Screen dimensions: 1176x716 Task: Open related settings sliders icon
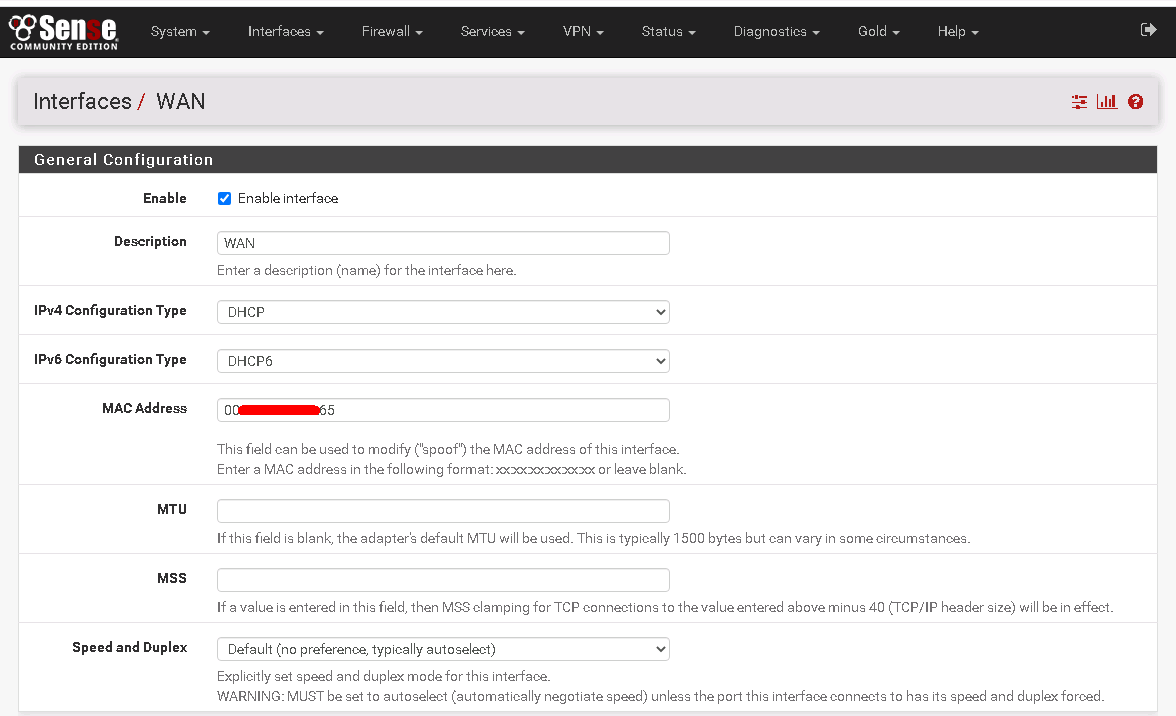(x=1079, y=102)
